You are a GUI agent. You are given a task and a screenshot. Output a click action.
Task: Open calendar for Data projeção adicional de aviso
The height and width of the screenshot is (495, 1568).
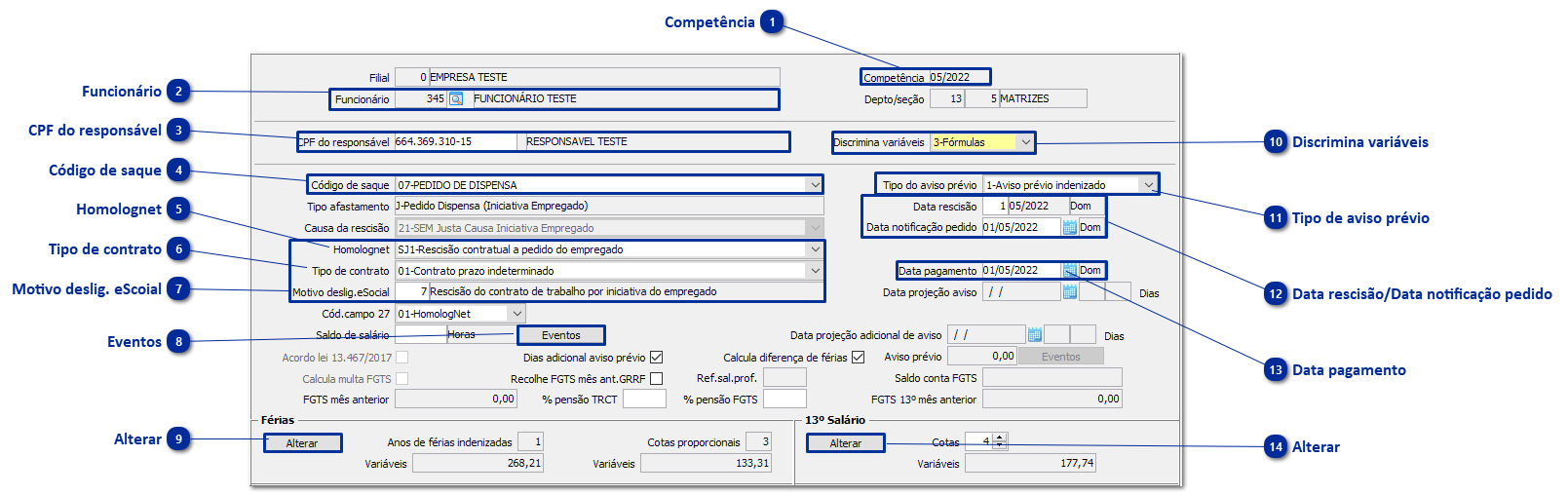click(1034, 334)
